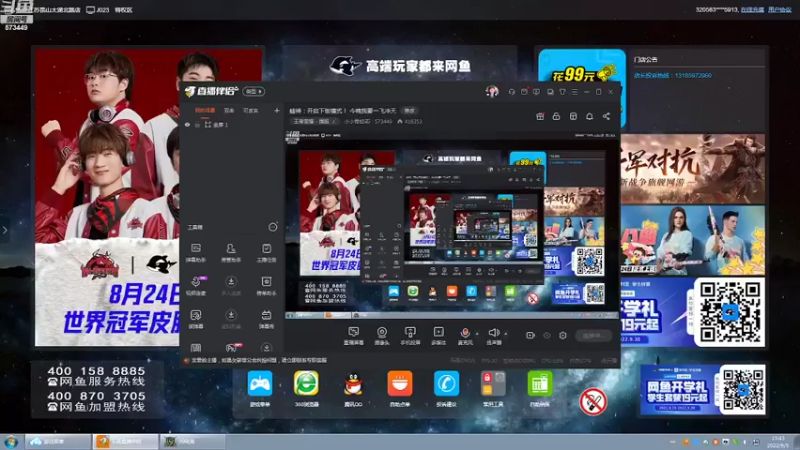
Task: Click the greyed download tool in second toolbox row
Action: click(231, 286)
